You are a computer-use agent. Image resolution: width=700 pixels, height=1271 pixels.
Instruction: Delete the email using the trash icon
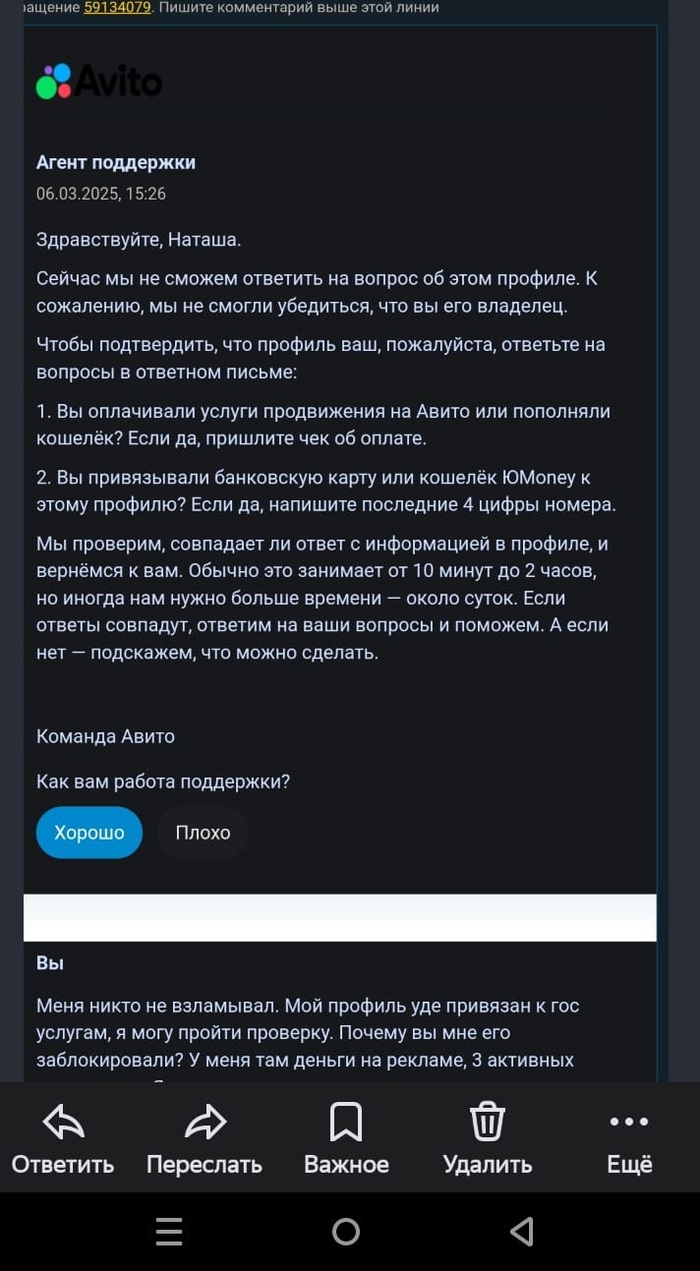487,1124
